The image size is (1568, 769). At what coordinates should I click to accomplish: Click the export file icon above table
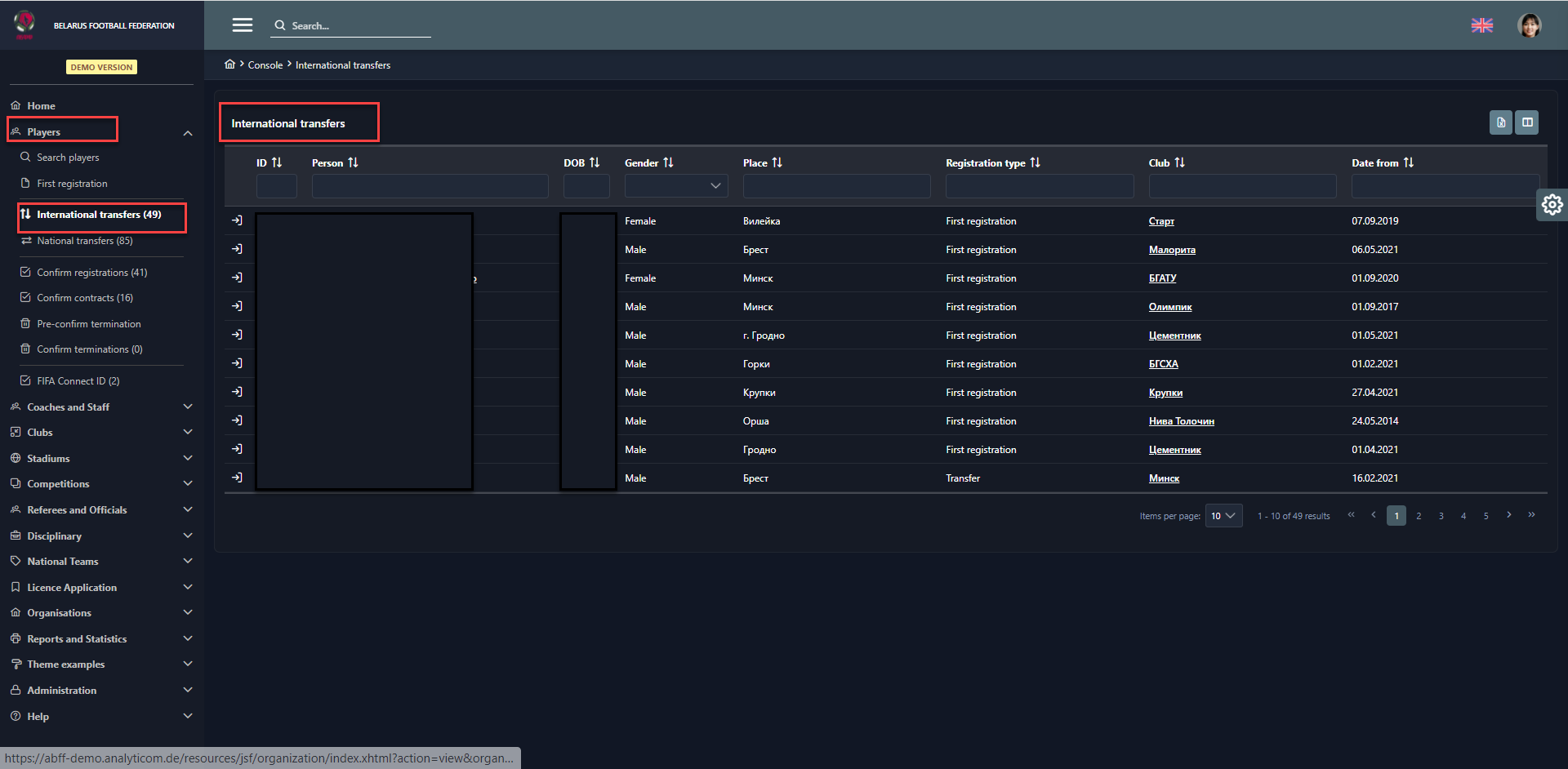[1500, 122]
